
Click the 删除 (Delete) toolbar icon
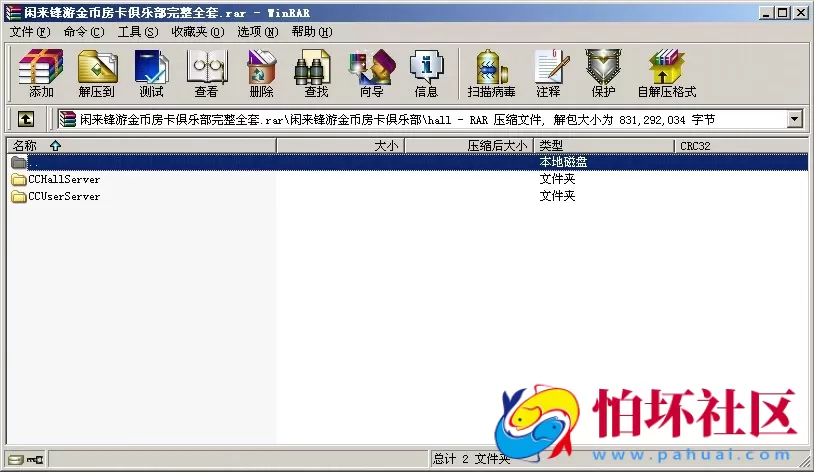tap(262, 73)
